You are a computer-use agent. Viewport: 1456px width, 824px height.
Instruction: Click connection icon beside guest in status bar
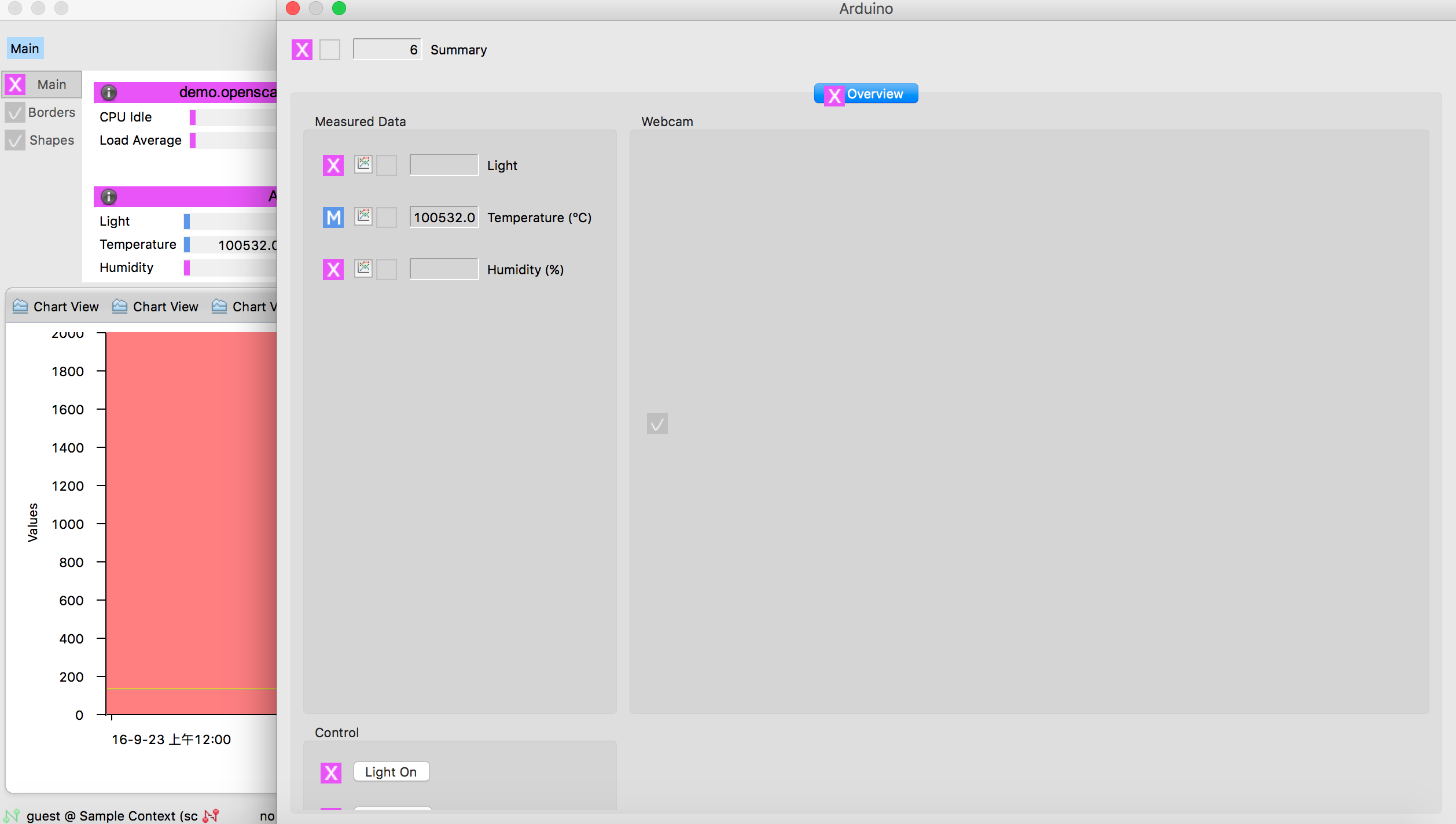click(x=12, y=816)
